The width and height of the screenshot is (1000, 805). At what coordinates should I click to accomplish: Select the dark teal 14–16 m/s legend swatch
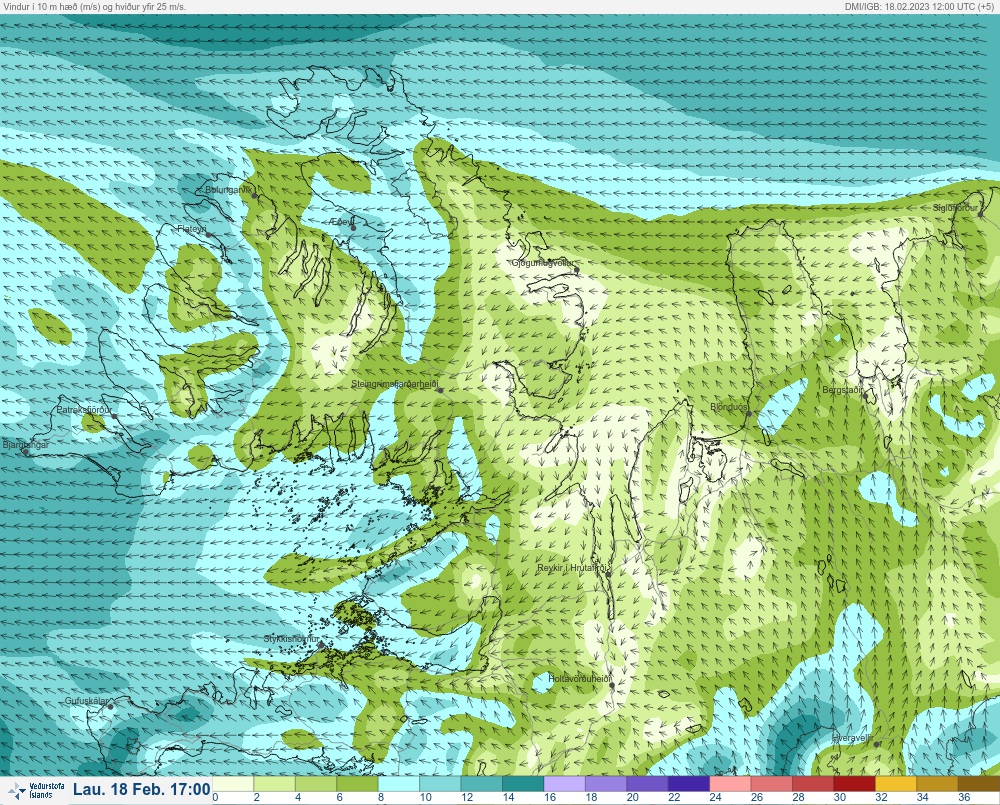pos(523,783)
